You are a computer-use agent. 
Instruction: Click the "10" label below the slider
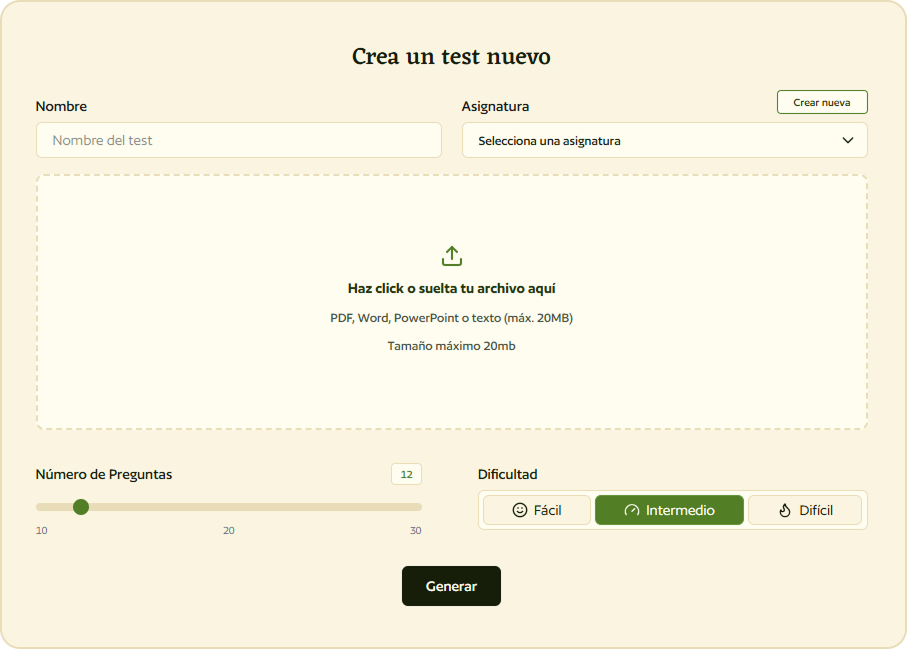point(41,531)
